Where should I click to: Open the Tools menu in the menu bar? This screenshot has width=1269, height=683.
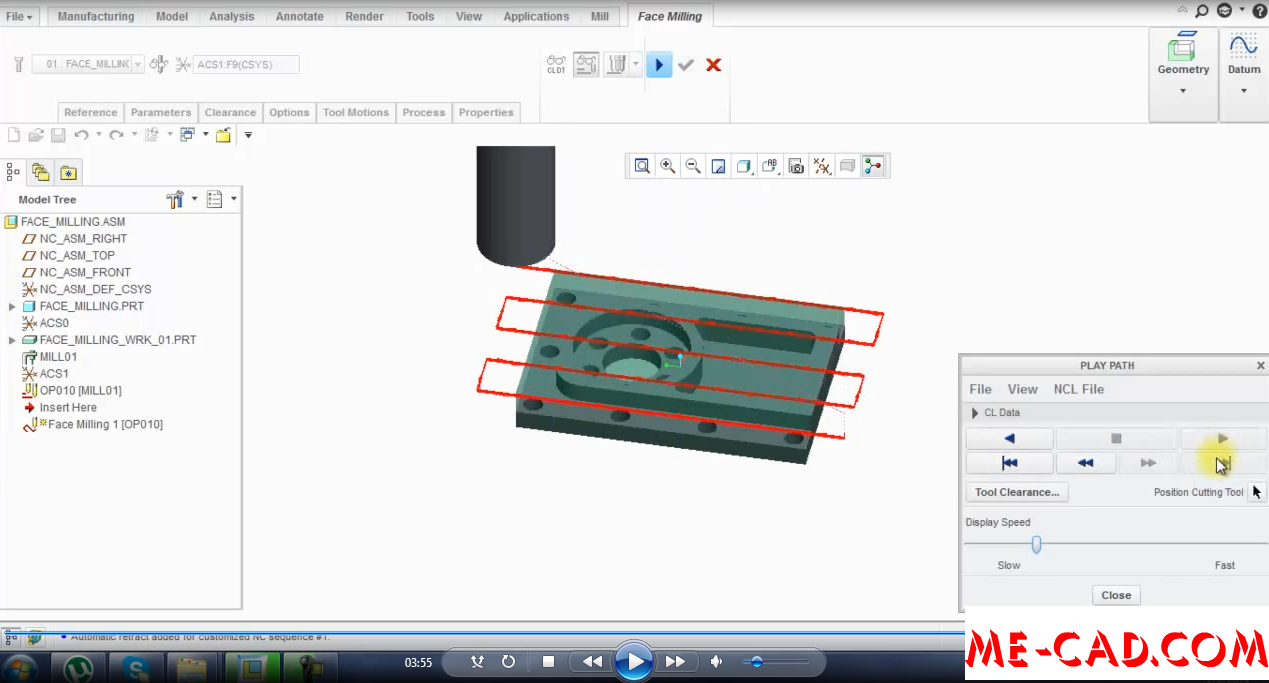tap(419, 16)
